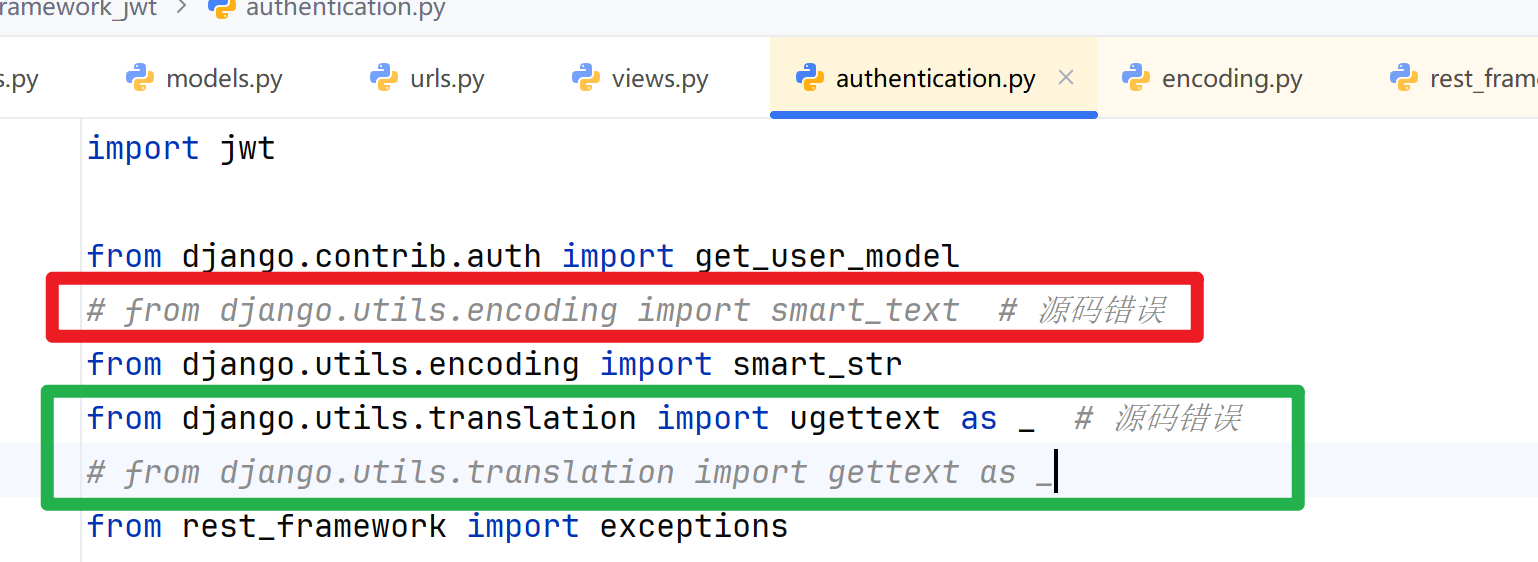Click authentication.py in the breadcrumb path
Screen dimensions: 1538x562
(x=345, y=10)
